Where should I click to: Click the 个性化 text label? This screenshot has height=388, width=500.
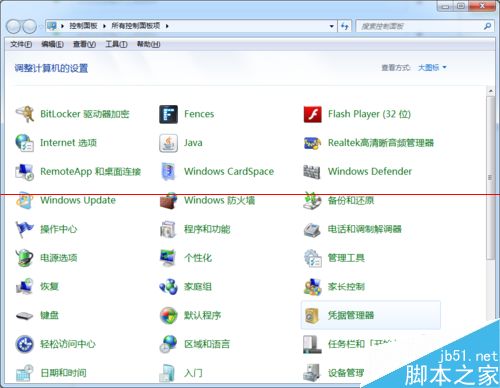[198, 258]
